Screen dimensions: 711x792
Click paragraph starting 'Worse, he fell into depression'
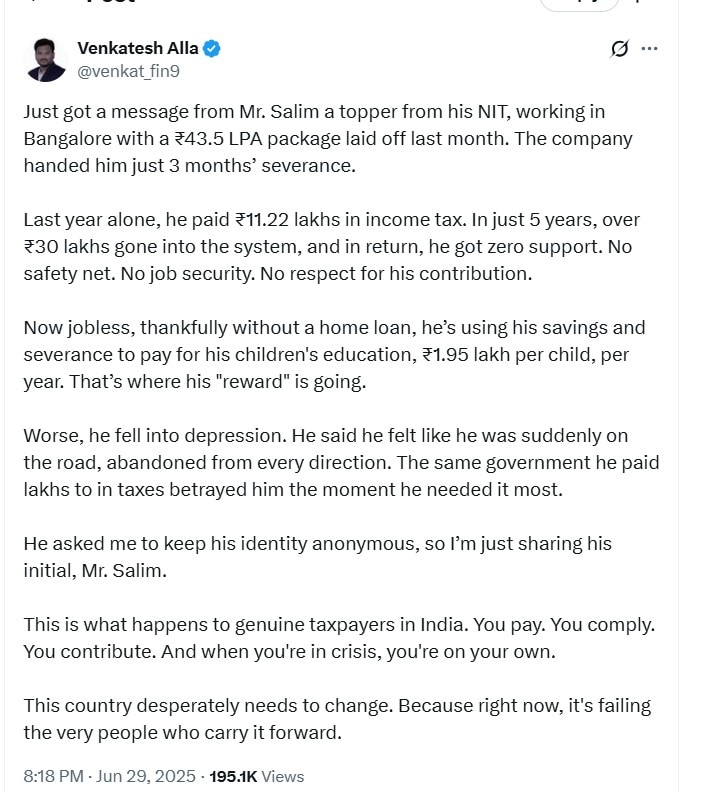pyautogui.click(x=341, y=463)
